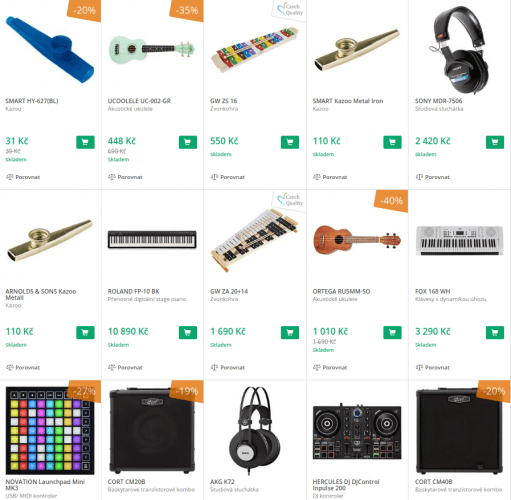Open the HERCULES DJ DJControl Inpulse 200 title
511x500 pixels.
[346, 485]
